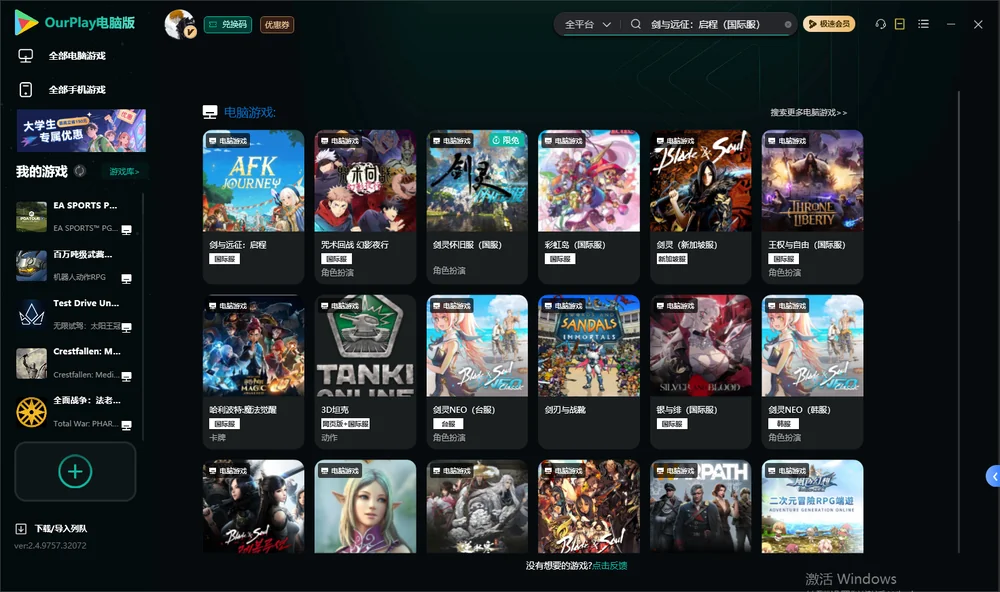Select 全部电脑游戏 in sidebar
This screenshot has height=592, width=1000.
[x=77, y=56]
